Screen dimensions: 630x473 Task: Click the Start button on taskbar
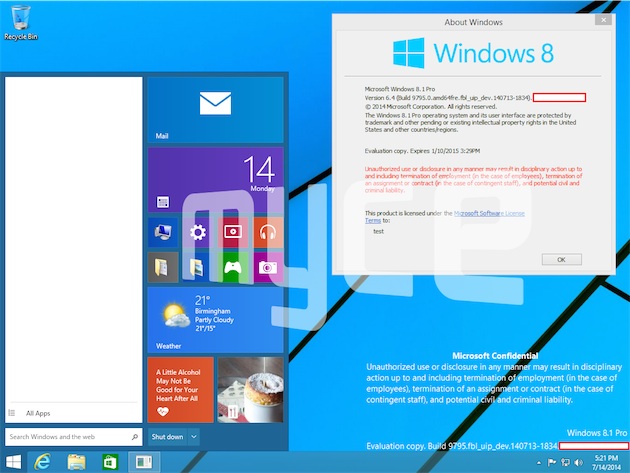tap(13, 462)
